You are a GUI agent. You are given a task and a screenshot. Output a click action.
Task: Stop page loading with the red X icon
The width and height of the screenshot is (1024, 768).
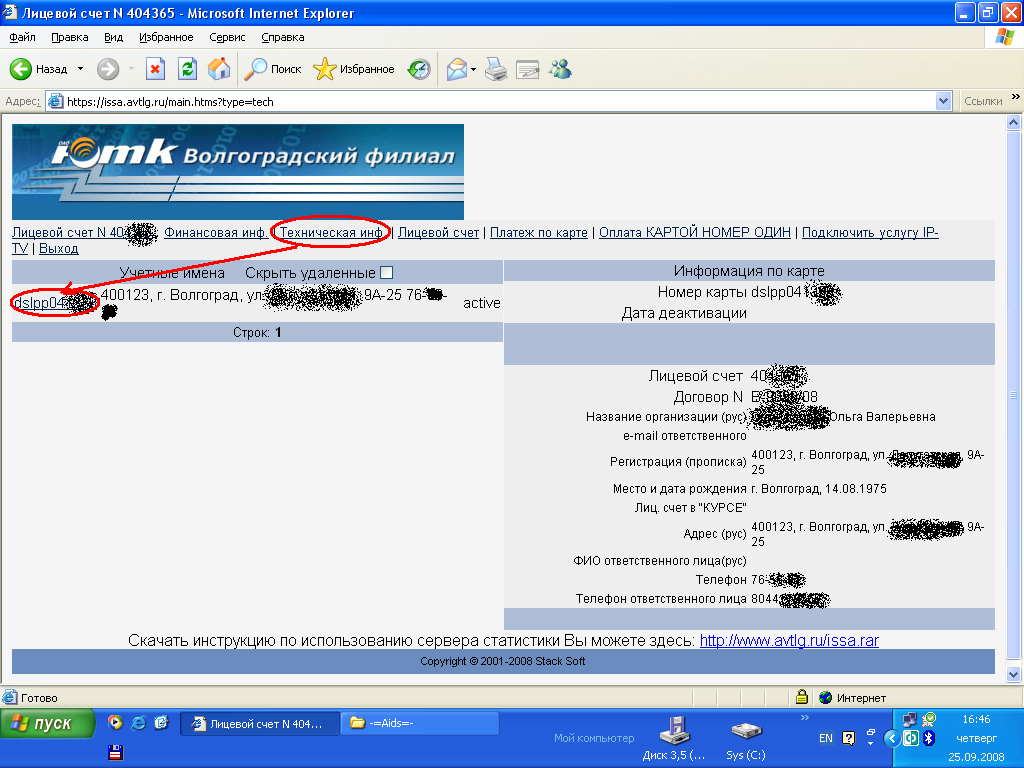[x=155, y=69]
